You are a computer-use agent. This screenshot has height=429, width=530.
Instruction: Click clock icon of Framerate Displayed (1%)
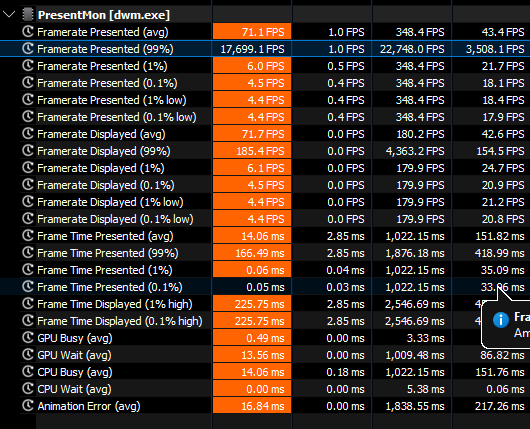[x=28, y=168]
